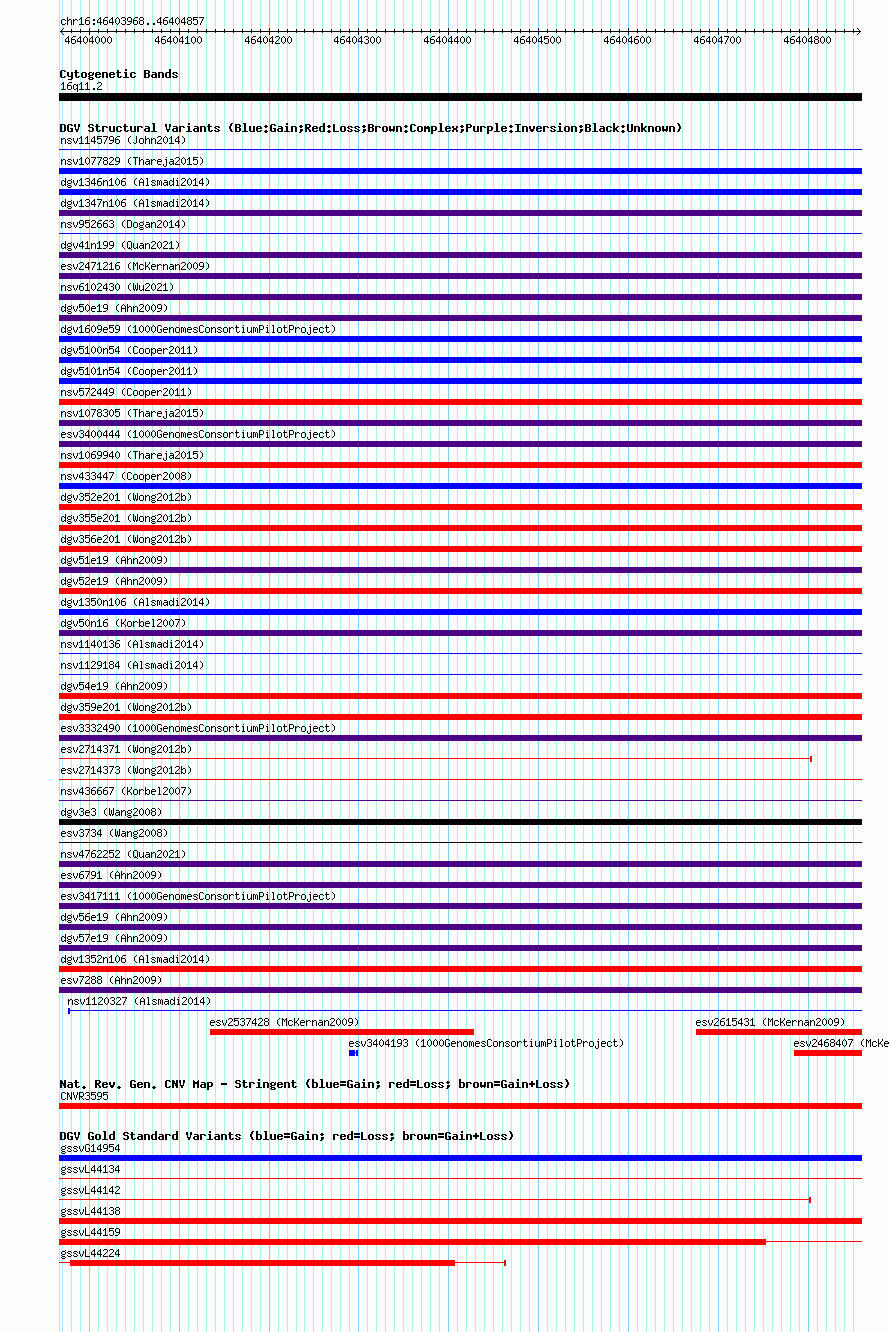Open esv3332490 1000GenomesConsortiumPilotProject variant
Viewport: 890px width, 1332px height.
click(x=198, y=728)
